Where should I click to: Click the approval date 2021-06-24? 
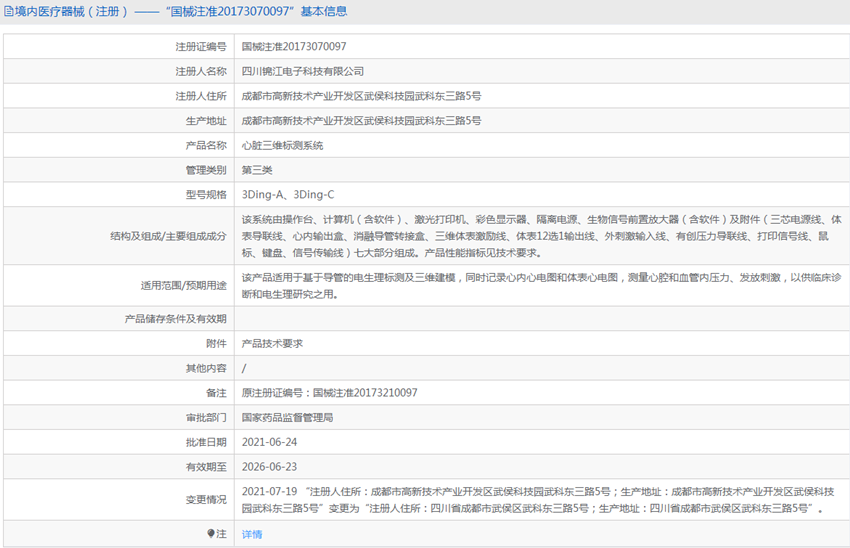coord(269,442)
